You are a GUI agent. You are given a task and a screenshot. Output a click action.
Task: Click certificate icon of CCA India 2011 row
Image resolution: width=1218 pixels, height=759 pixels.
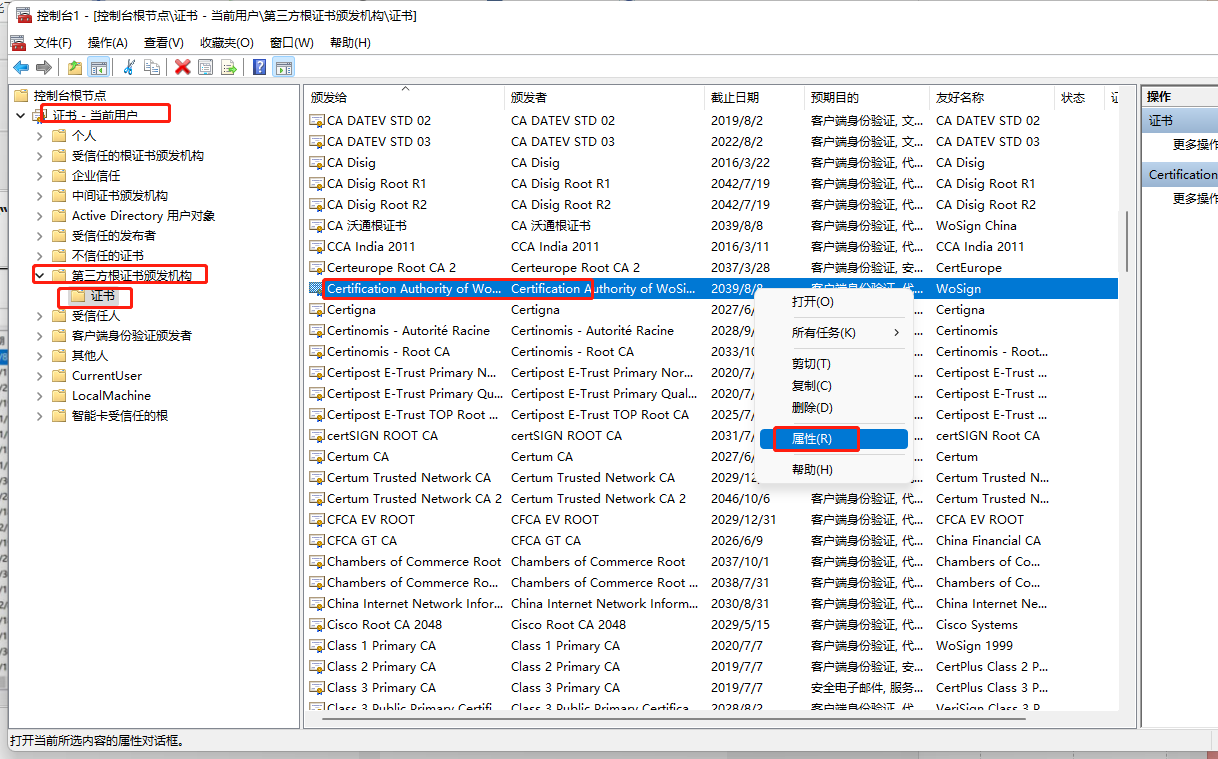(x=317, y=246)
